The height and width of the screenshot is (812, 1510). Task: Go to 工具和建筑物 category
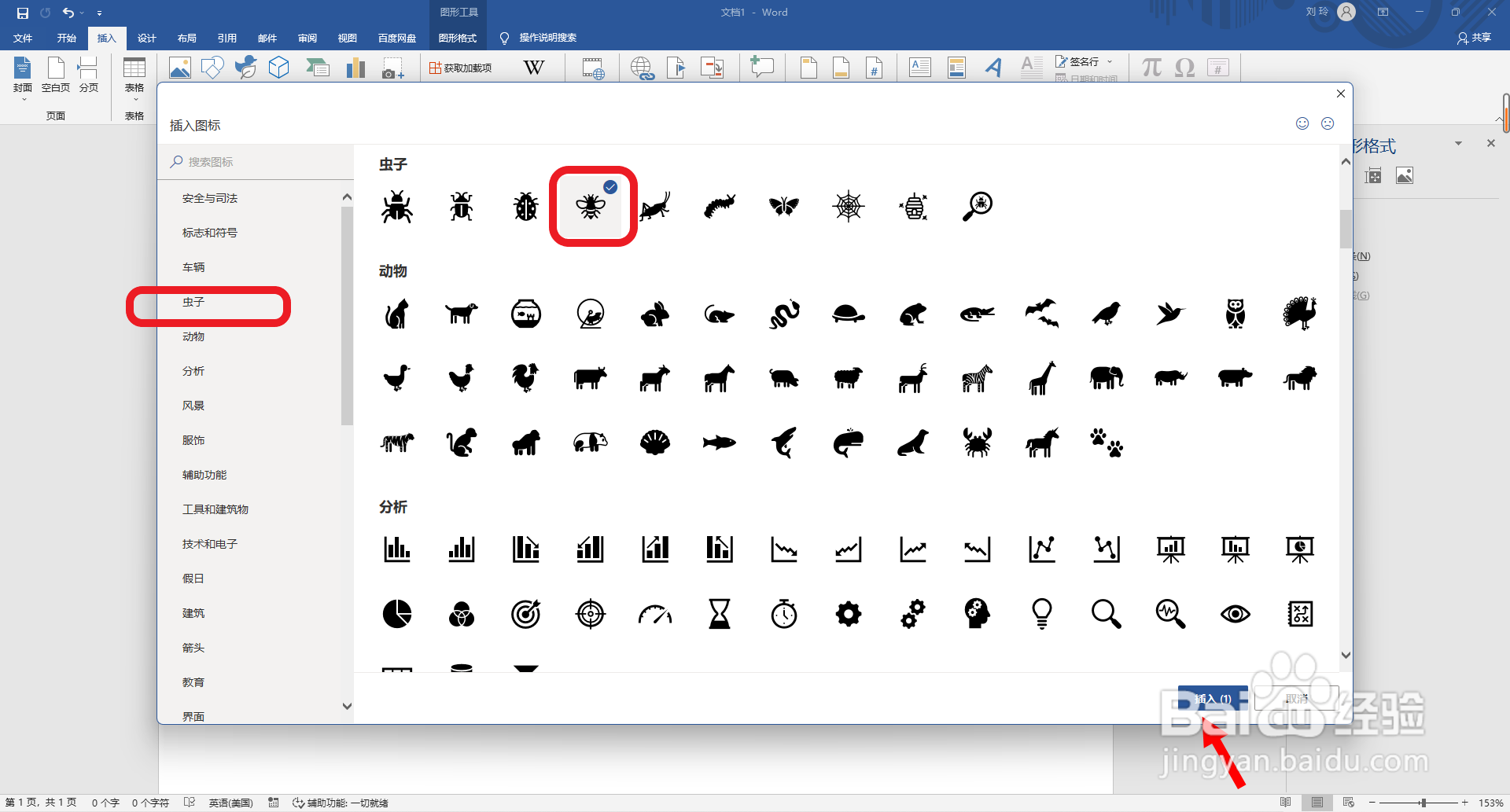pyautogui.click(x=215, y=509)
